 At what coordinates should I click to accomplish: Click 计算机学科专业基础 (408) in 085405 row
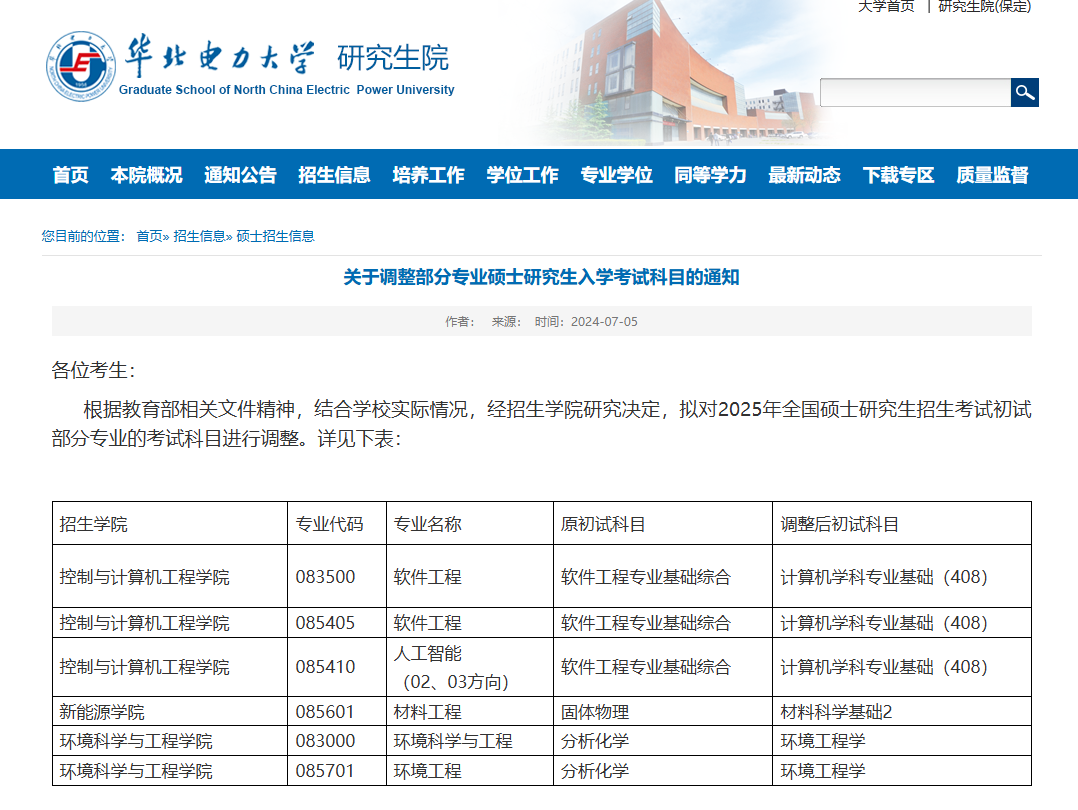pyautogui.click(x=883, y=623)
